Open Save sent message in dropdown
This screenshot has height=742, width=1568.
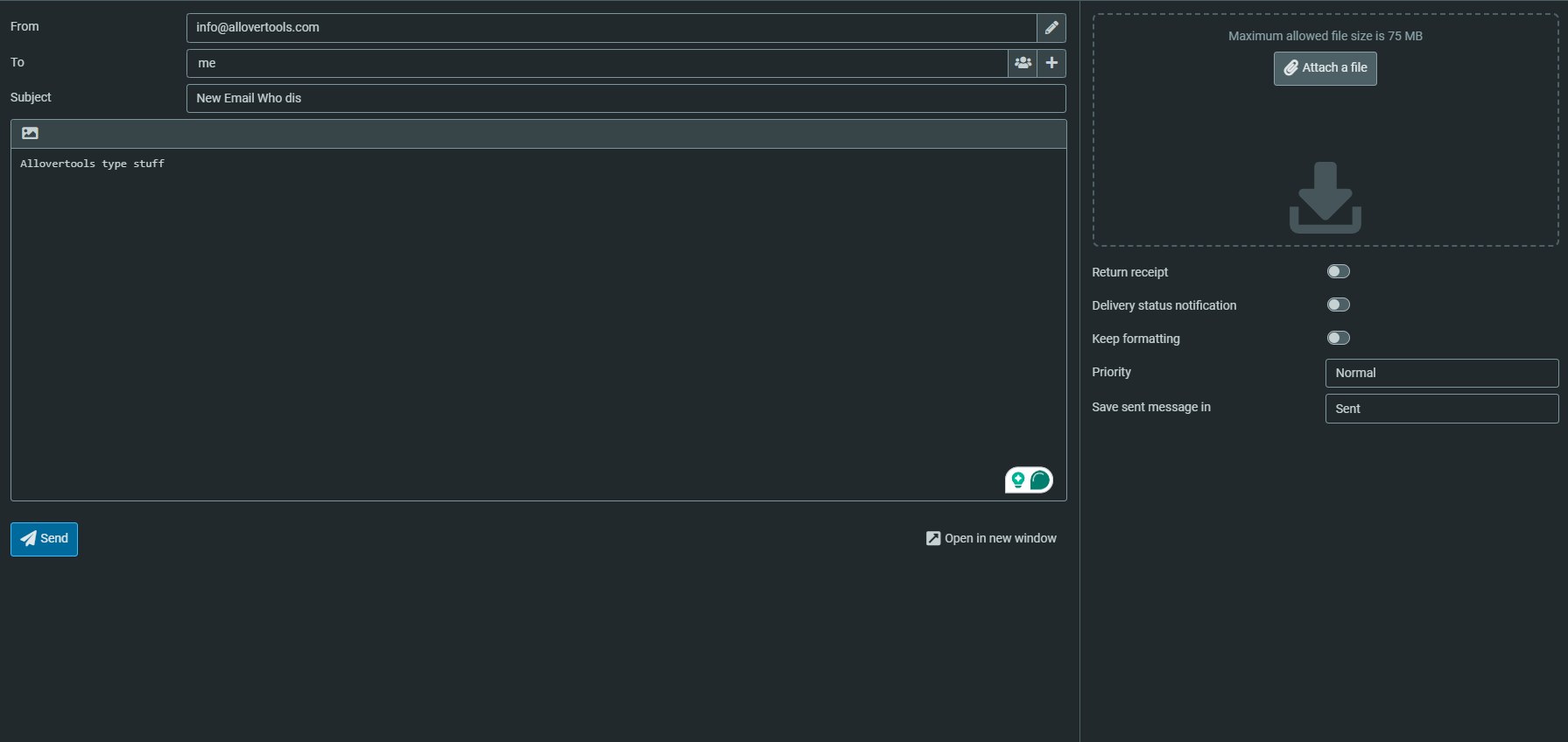click(x=1442, y=409)
